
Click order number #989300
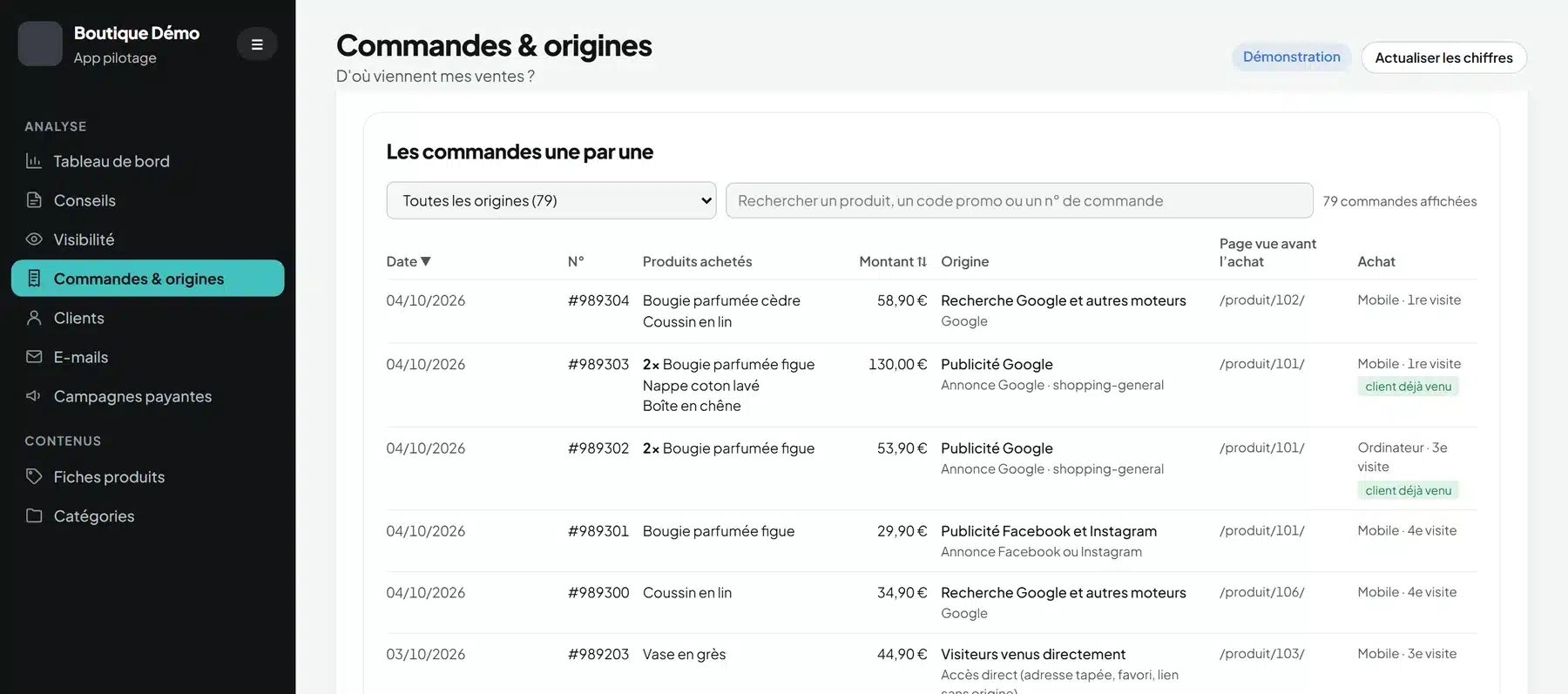point(598,593)
